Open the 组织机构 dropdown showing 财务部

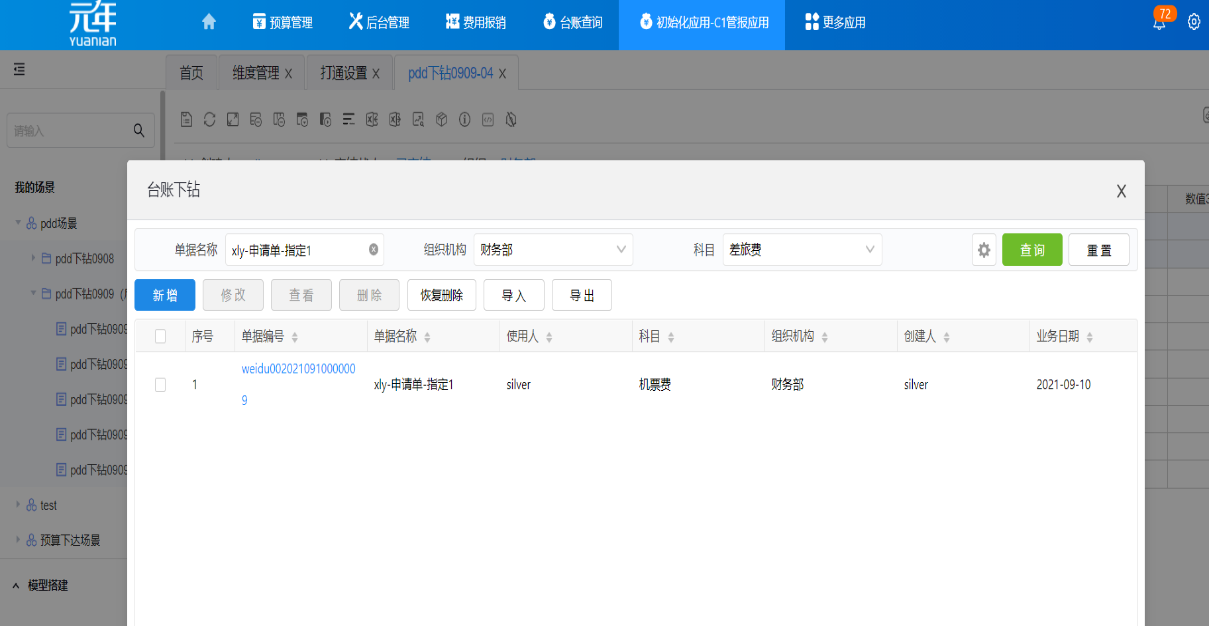pyautogui.click(x=552, y=250)
